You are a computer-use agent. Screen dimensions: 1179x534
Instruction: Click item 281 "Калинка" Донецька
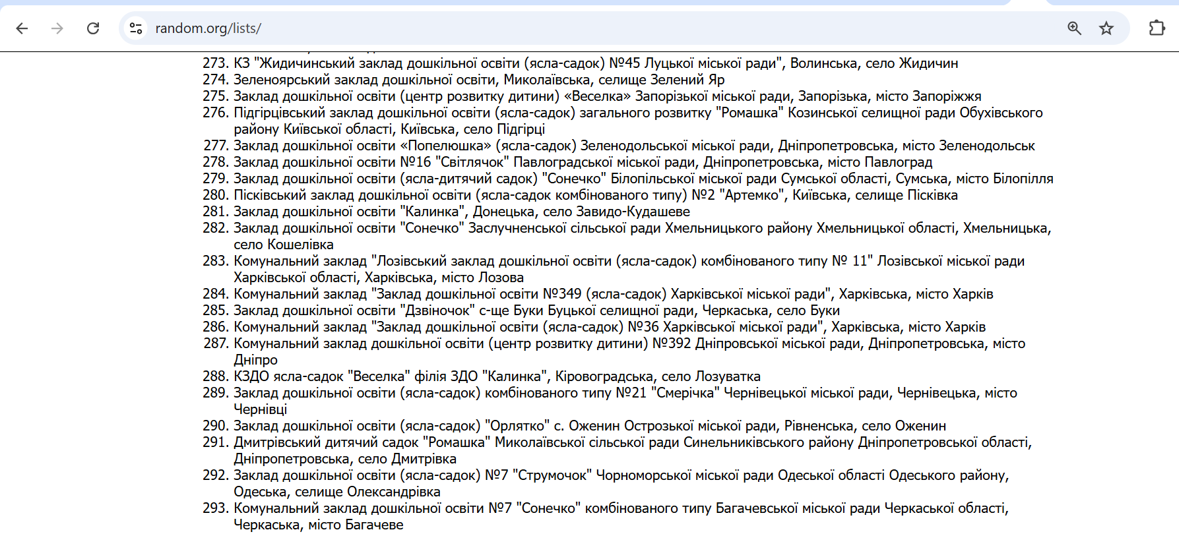461,211
